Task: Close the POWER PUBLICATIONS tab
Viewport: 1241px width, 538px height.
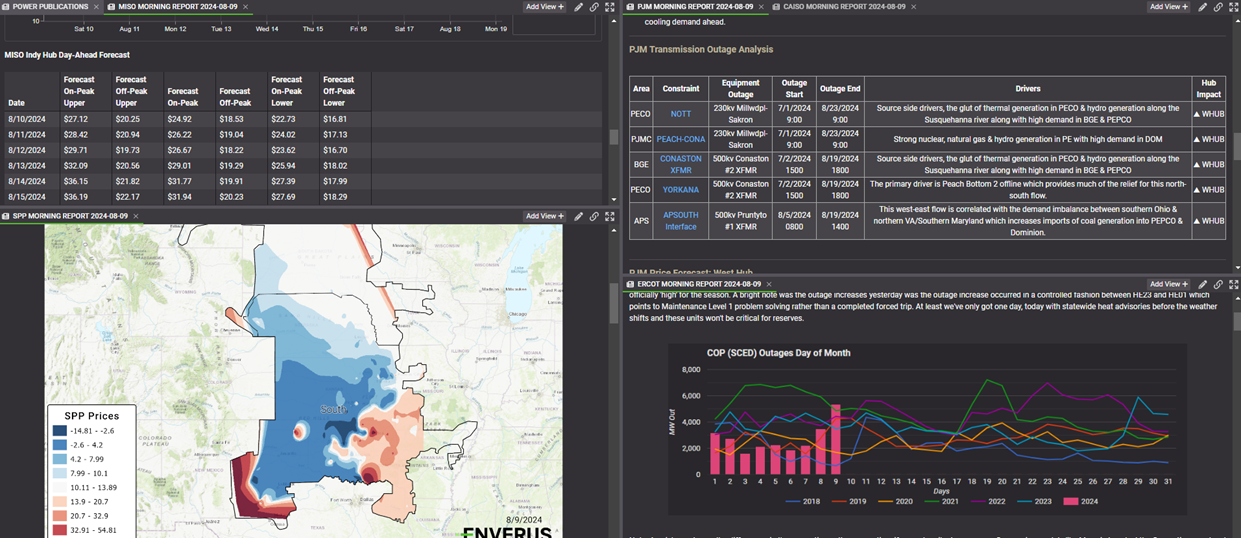Action: [96, 7]
